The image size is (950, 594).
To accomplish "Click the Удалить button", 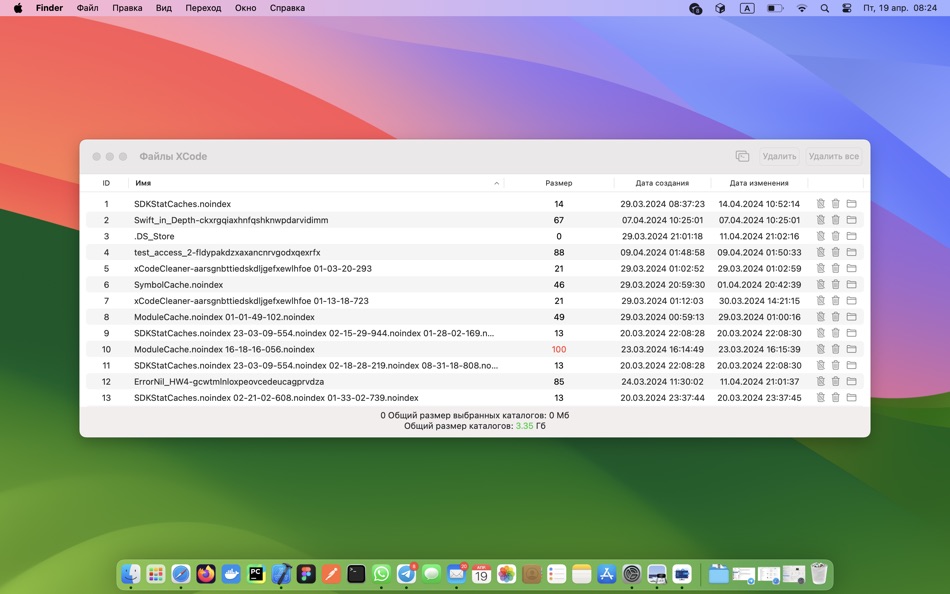I will (779, 156).
